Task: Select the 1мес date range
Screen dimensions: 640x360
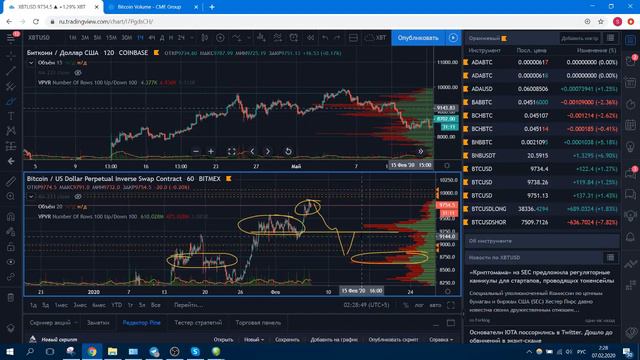Action: (x=61, y=305)
